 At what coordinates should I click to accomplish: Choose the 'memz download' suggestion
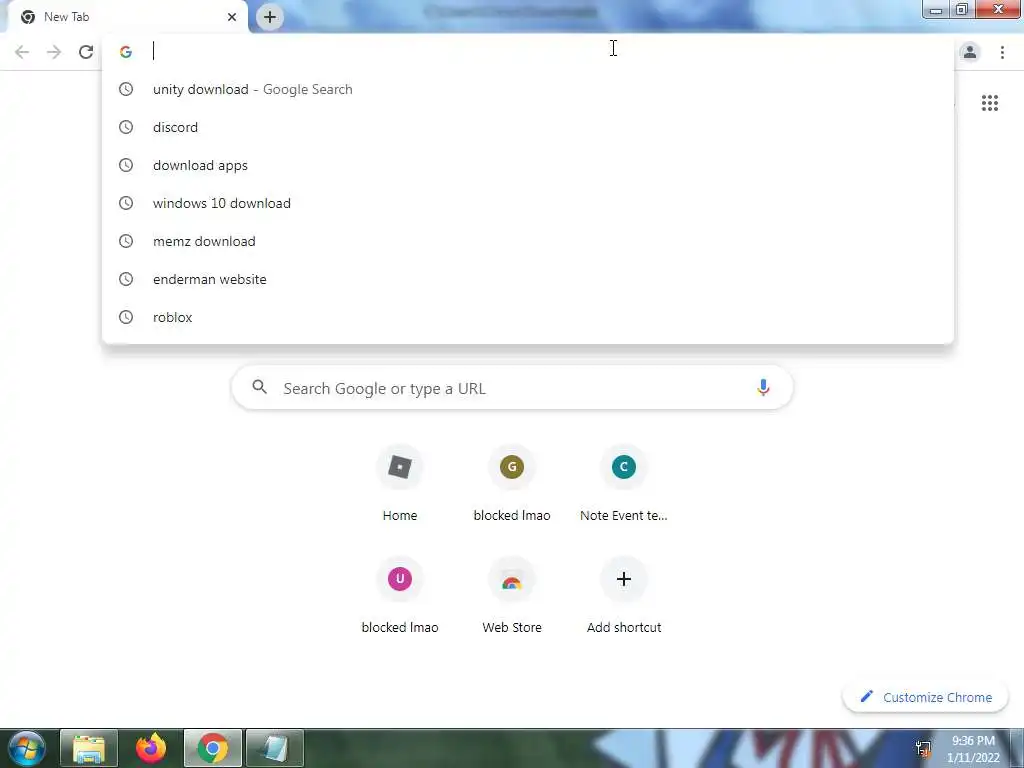(x=528, y=241)
